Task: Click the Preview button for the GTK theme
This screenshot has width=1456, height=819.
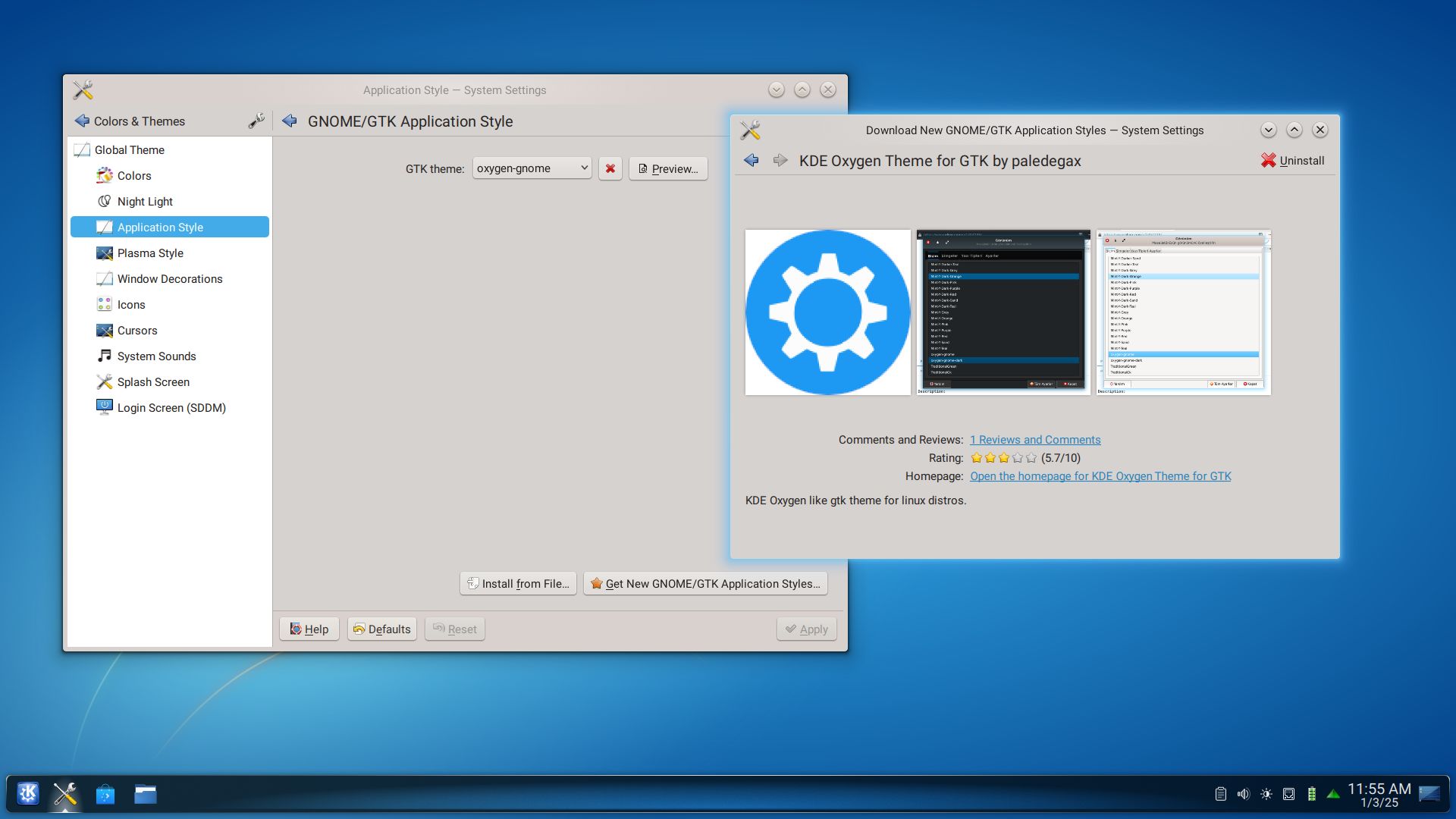Action: (x=667, y=168)
